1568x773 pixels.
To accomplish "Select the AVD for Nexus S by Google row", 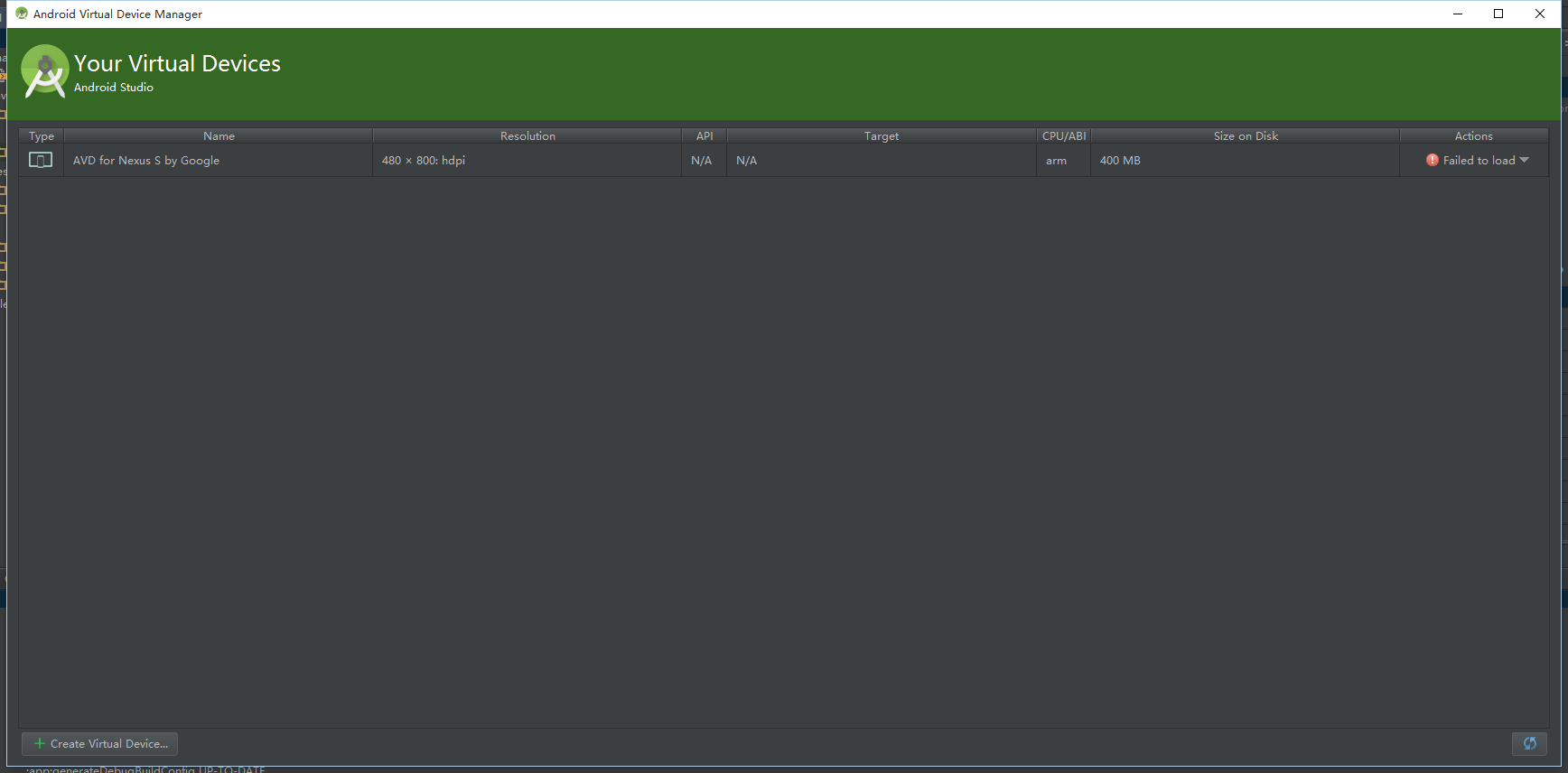I will pyautogui.click(x=784, y=160).
